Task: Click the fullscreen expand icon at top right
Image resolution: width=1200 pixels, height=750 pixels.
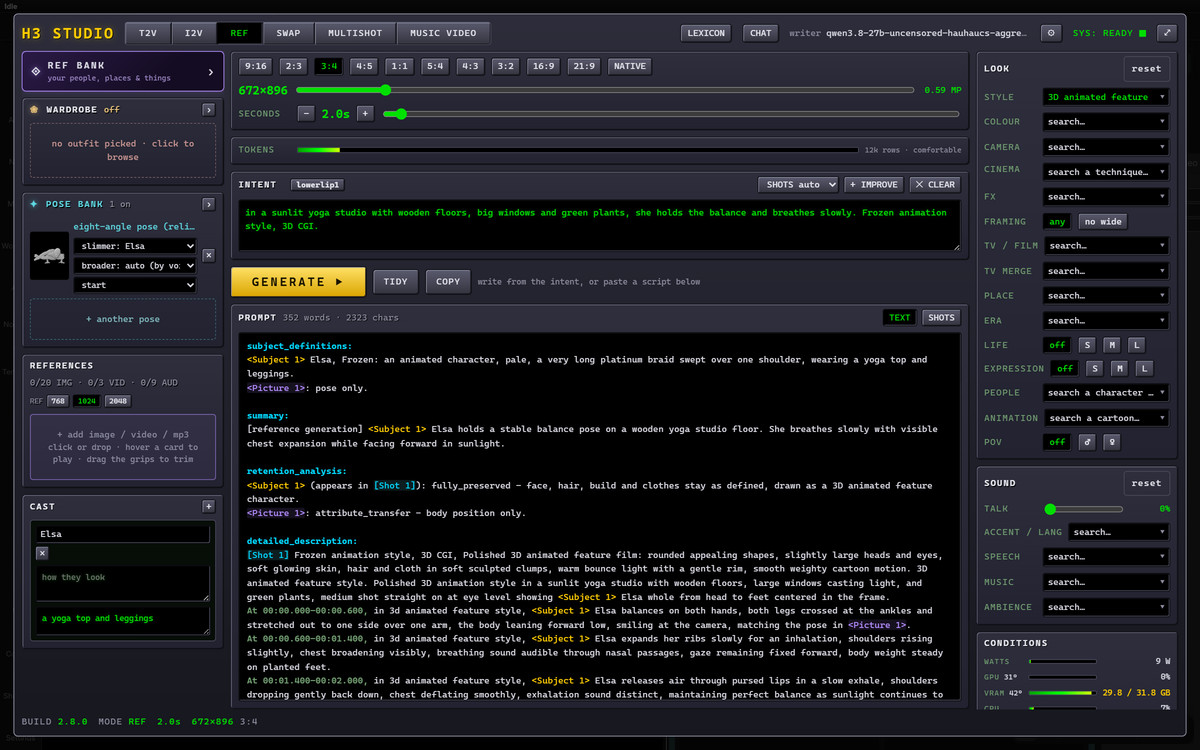Action: (x=1166, y=33)
